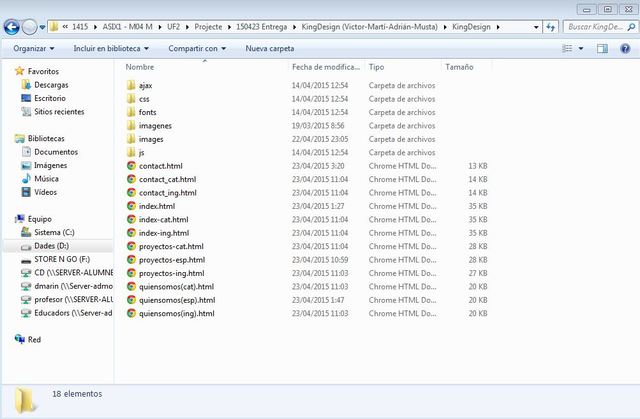Select the ajax folder icon
640x419 pixels.
click(x=131, y=85)
